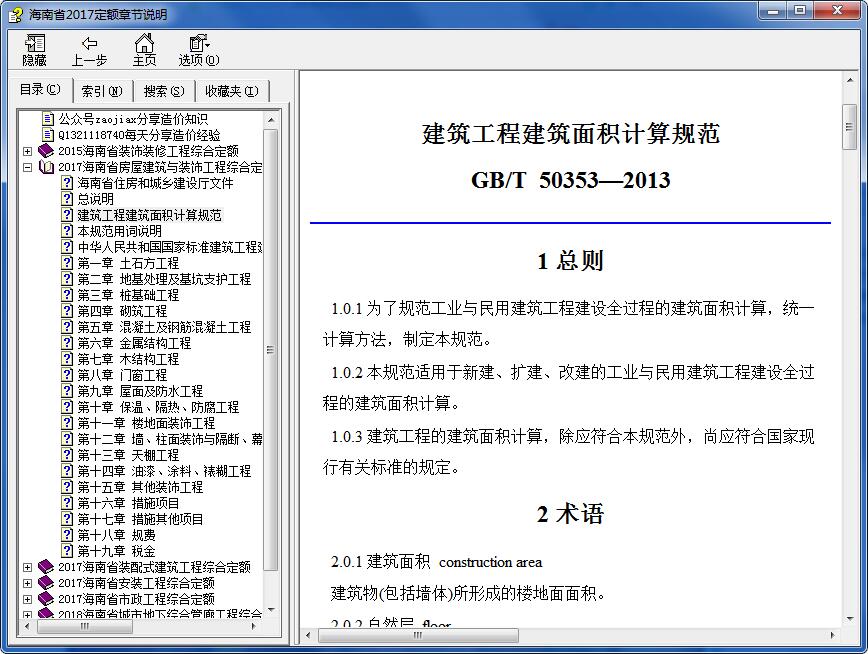Collapse the 2017海南省房屋建筑与装饰工程 node
This screenshot has height=654, width=868.
[27, 167]
